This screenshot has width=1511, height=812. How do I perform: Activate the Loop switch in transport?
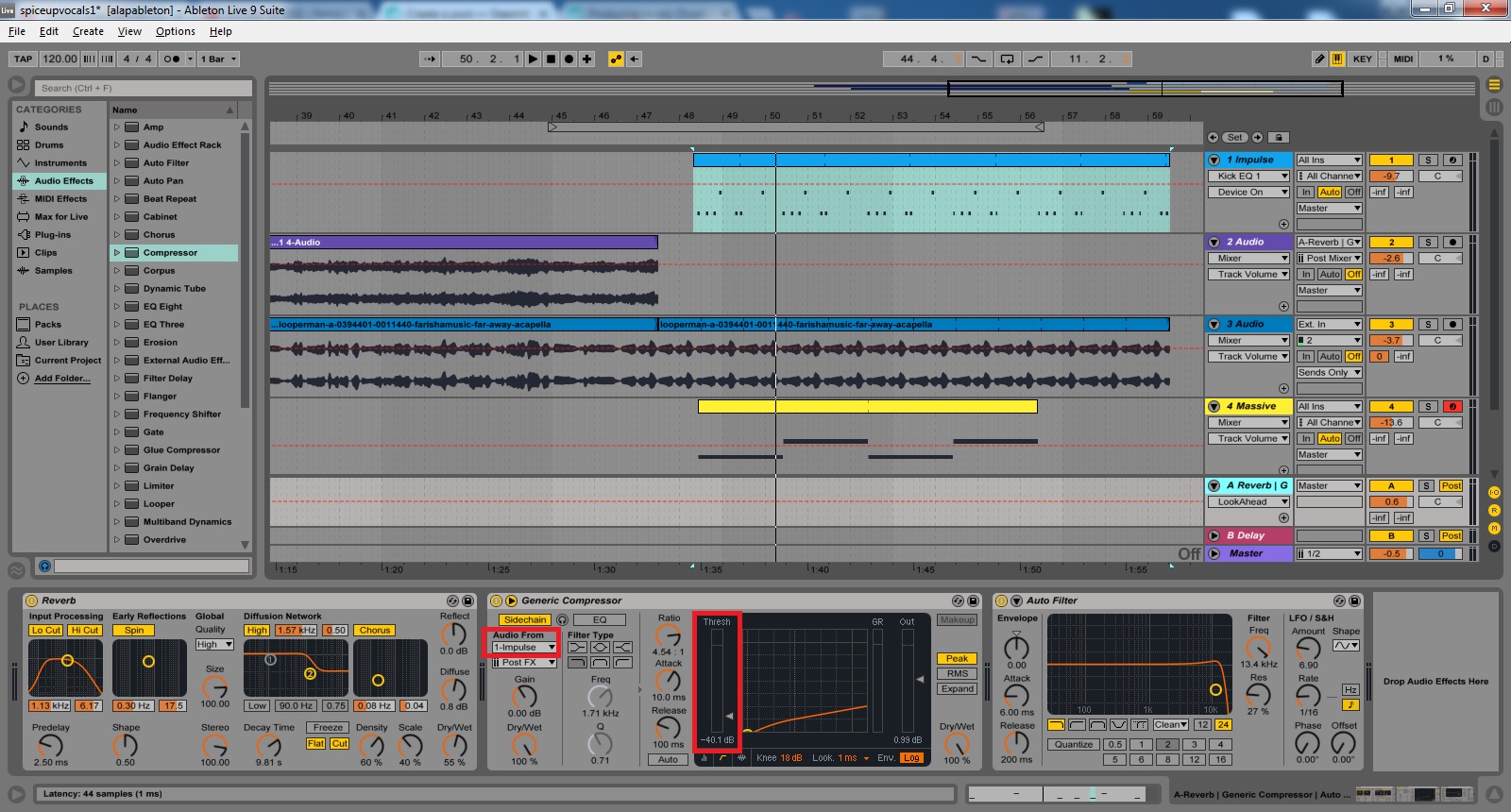[1008, 59]
